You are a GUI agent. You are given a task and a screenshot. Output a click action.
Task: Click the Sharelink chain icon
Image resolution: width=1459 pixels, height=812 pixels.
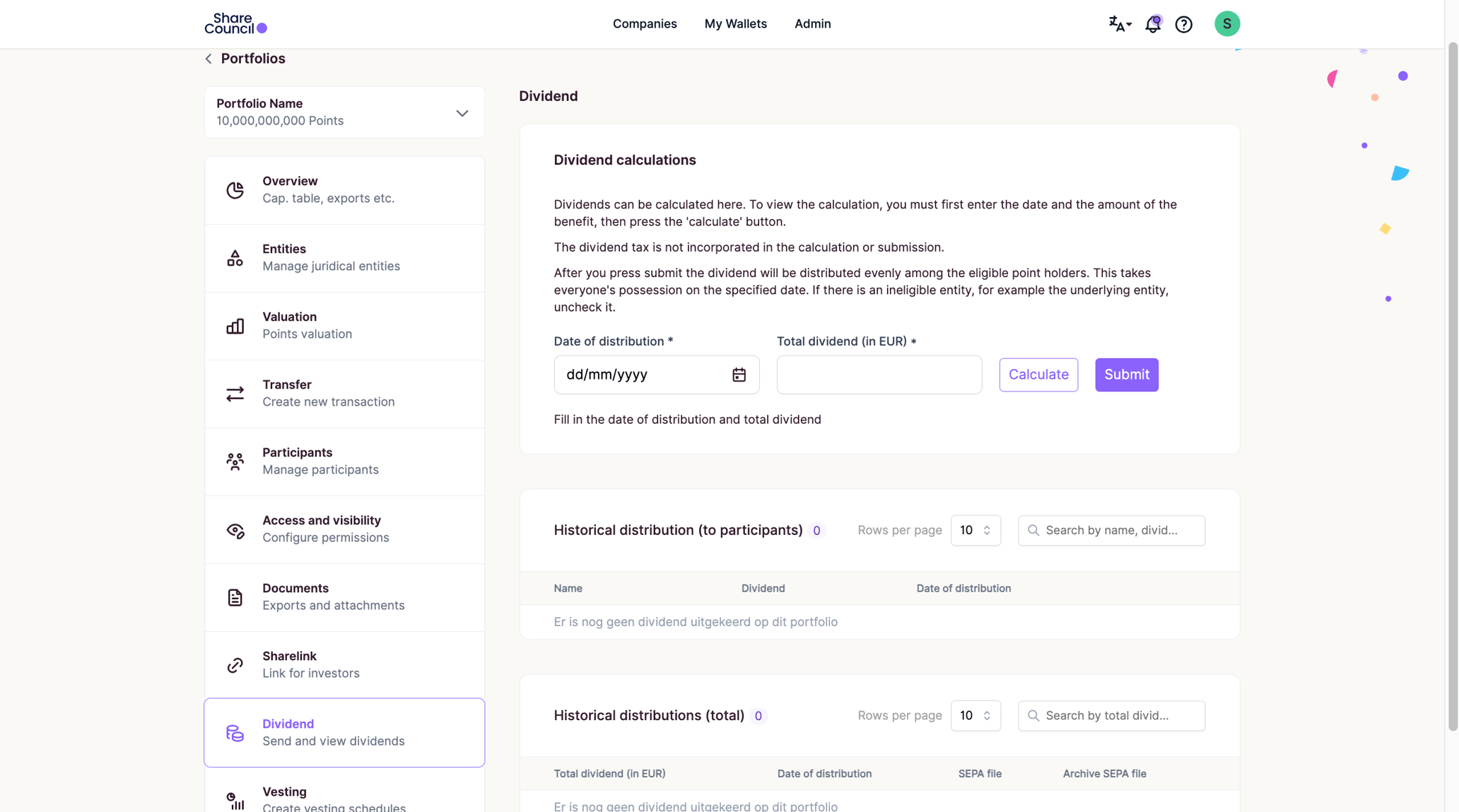(x=235, y=664)
